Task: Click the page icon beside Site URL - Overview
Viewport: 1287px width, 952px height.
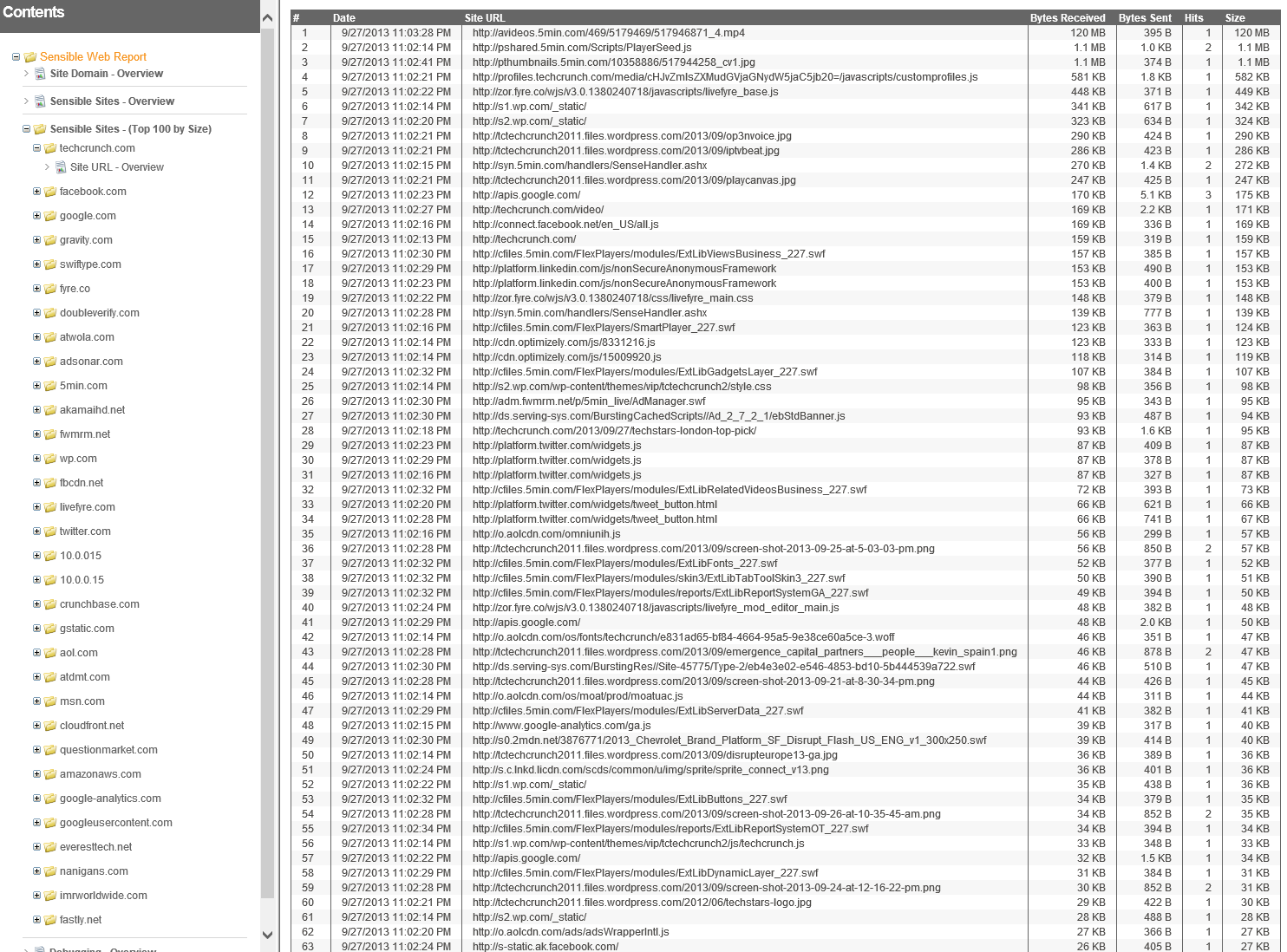Action: pos(61,167)
